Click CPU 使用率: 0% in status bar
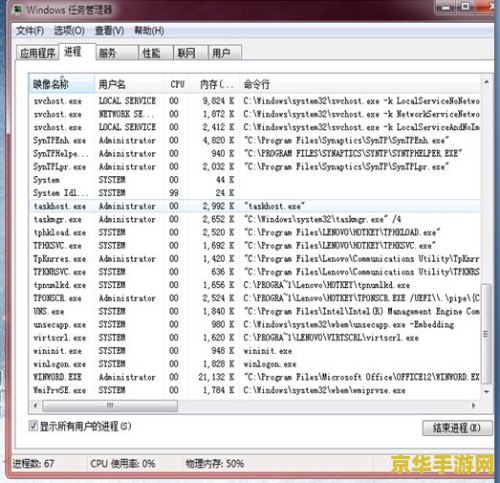The height and width of the screenshot is (483, 500). point(123,464)
